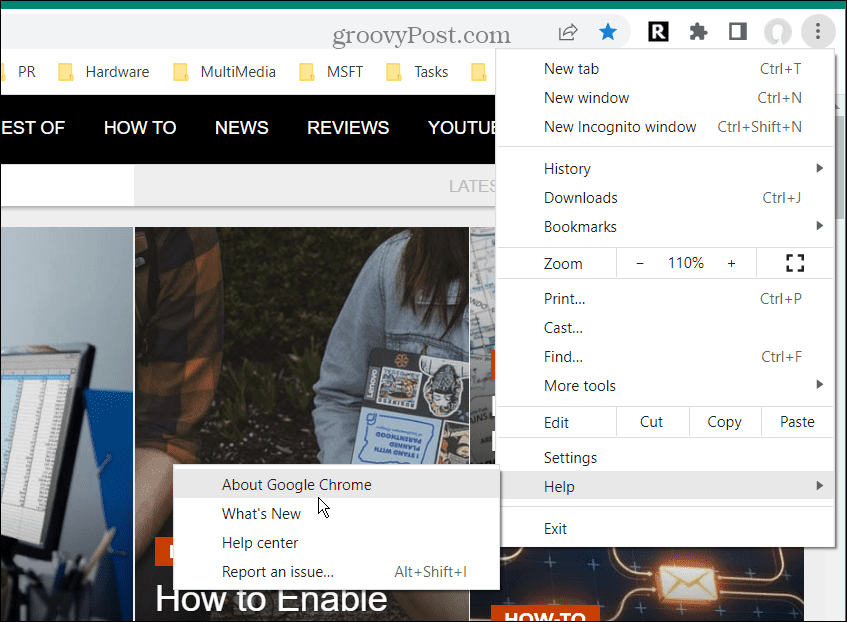Open Downloads from the Chrome menu
Viewport: 847px width, 622px height.
666,198
